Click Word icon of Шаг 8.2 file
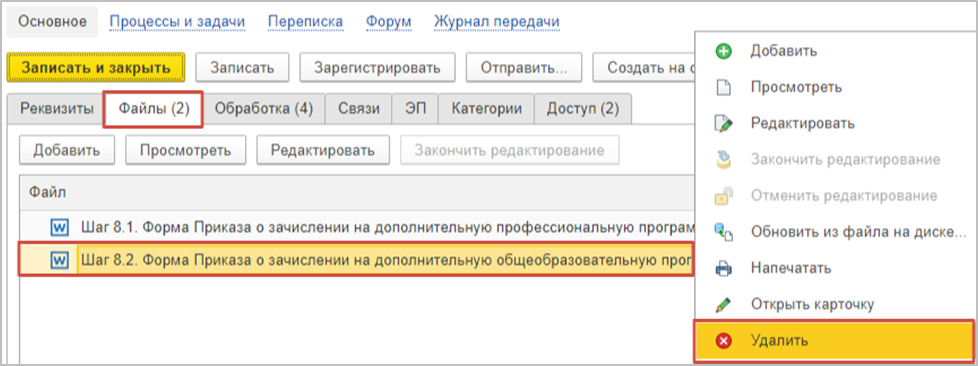This screenshot has width=978, height=366. click(59, 259)
